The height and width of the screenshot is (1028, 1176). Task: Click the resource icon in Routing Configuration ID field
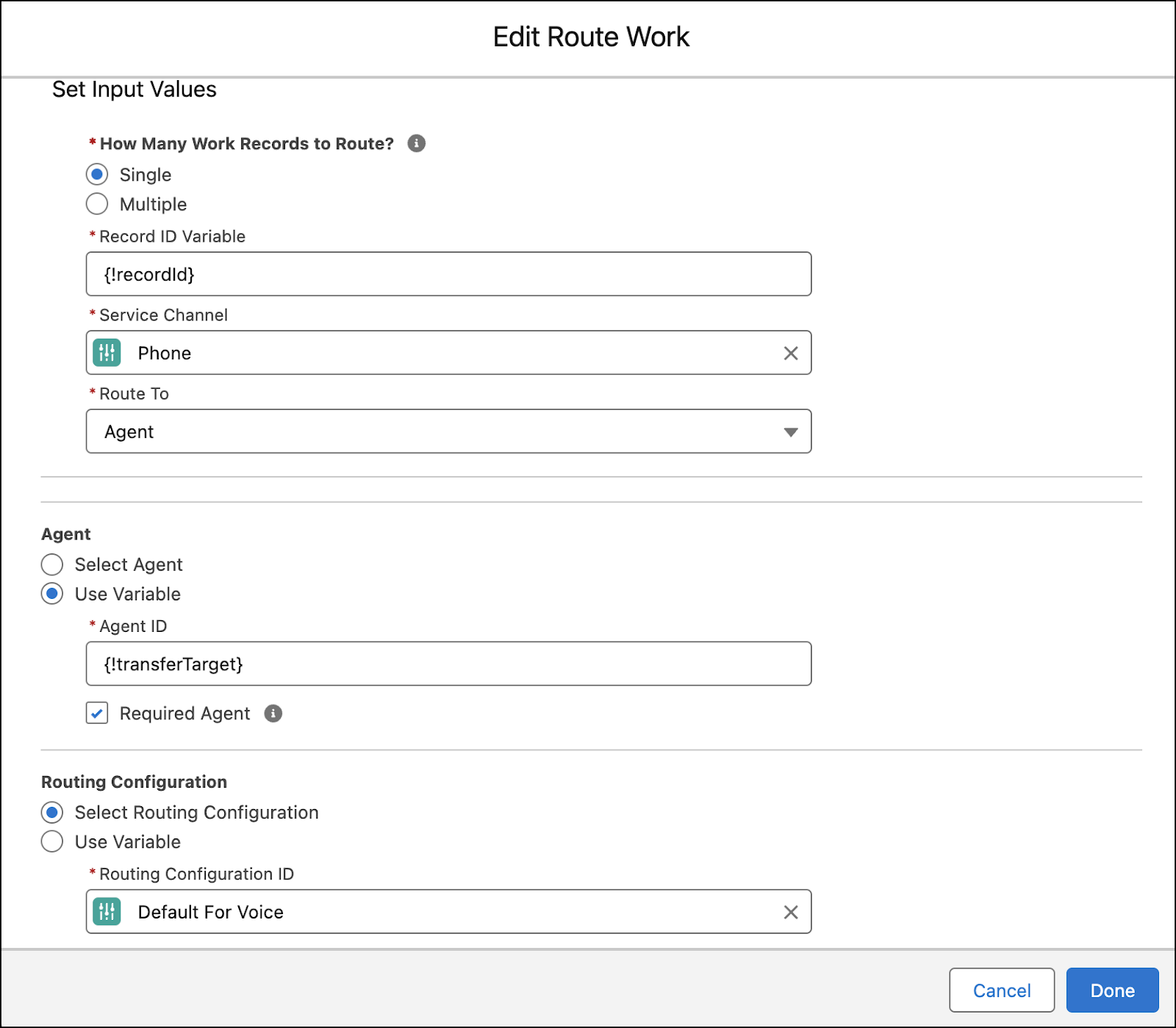106,912
